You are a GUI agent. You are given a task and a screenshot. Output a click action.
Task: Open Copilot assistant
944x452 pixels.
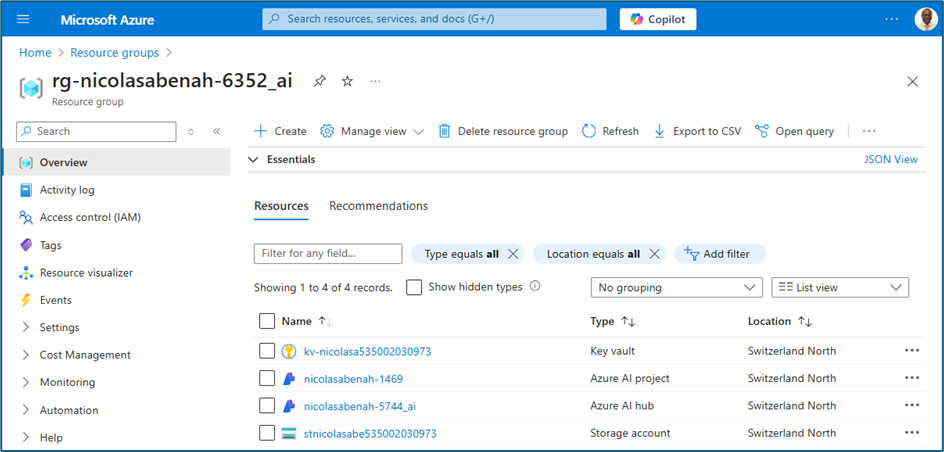click(658, 19)
